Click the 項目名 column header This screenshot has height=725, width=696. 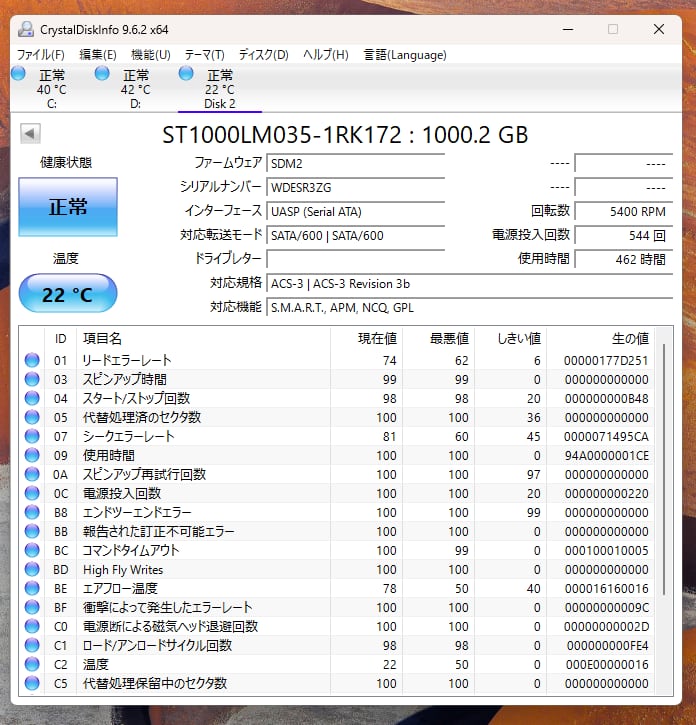102,339
